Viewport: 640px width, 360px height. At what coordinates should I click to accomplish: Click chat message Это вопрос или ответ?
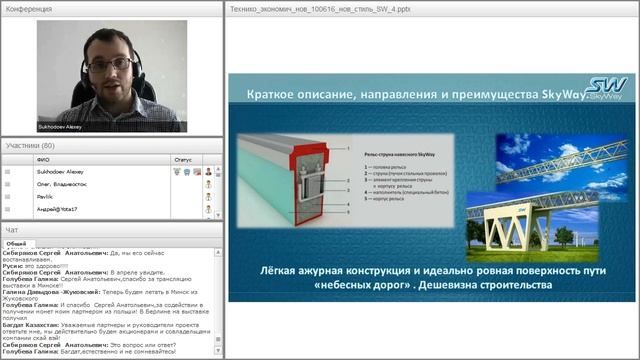89,345
